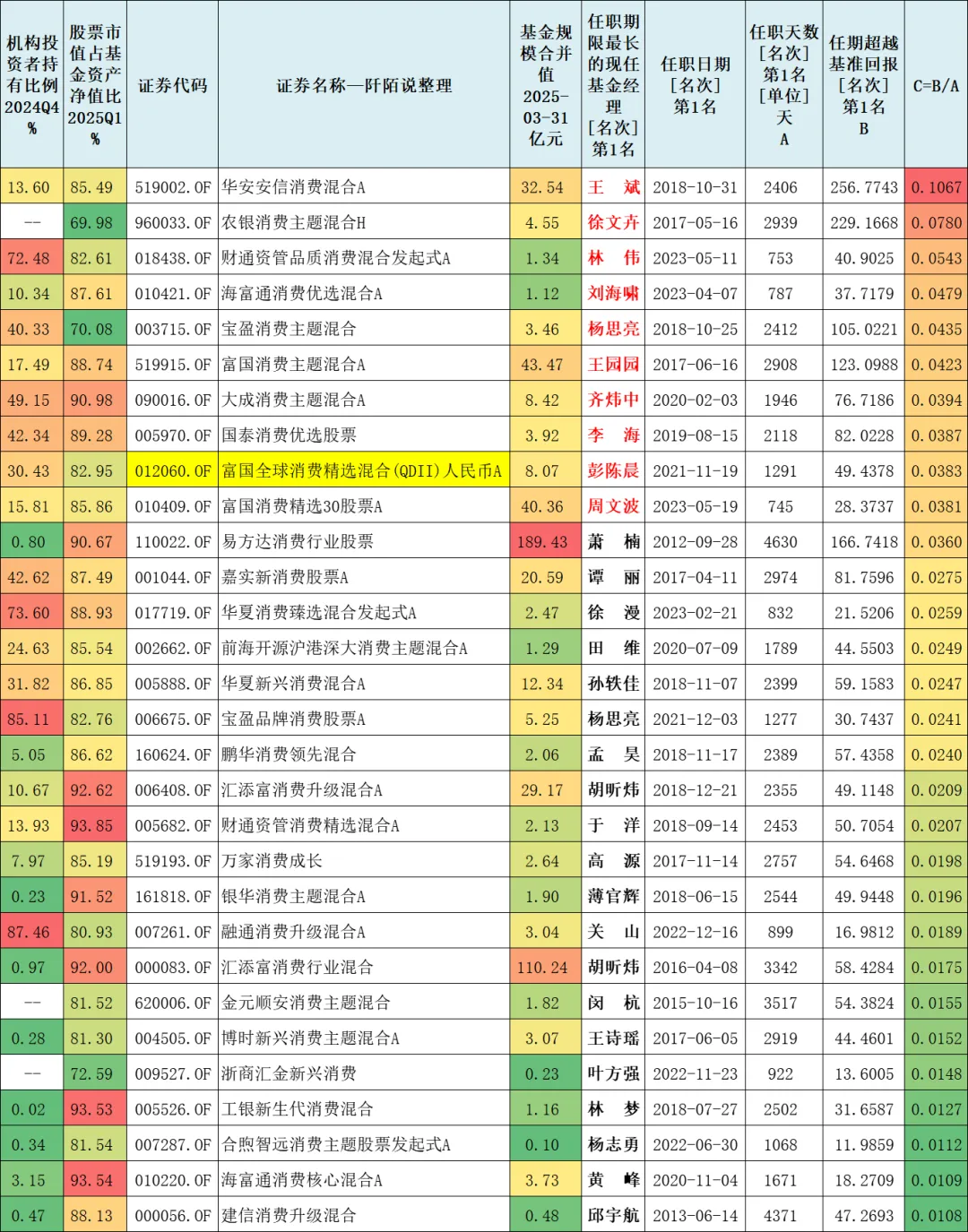Select fund 富国全球消费精选混合(QDII)人民币A
This screenshot has width=968, height=1232.
pos(362,470)
